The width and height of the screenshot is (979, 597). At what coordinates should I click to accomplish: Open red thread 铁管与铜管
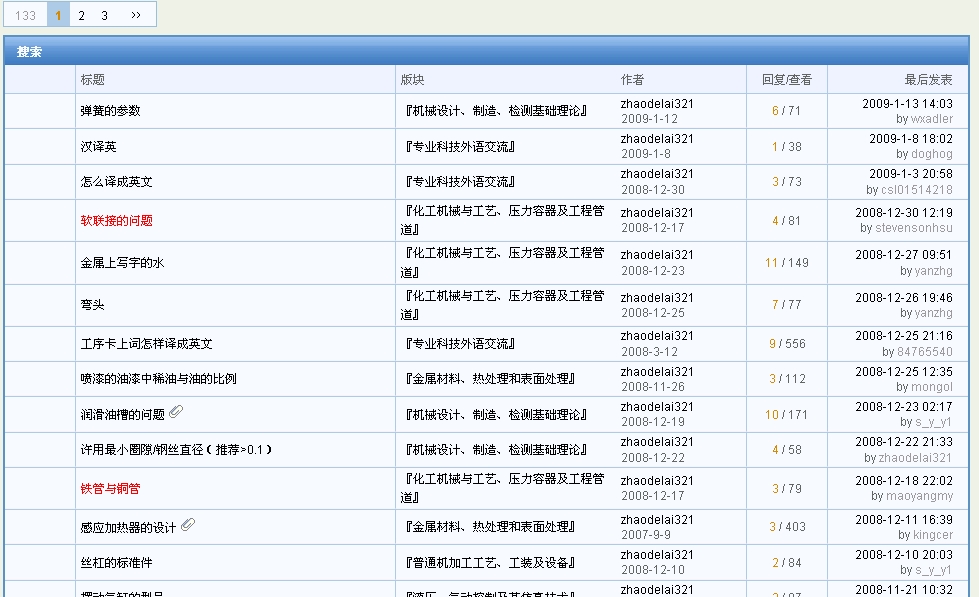[x=111, y=488]
